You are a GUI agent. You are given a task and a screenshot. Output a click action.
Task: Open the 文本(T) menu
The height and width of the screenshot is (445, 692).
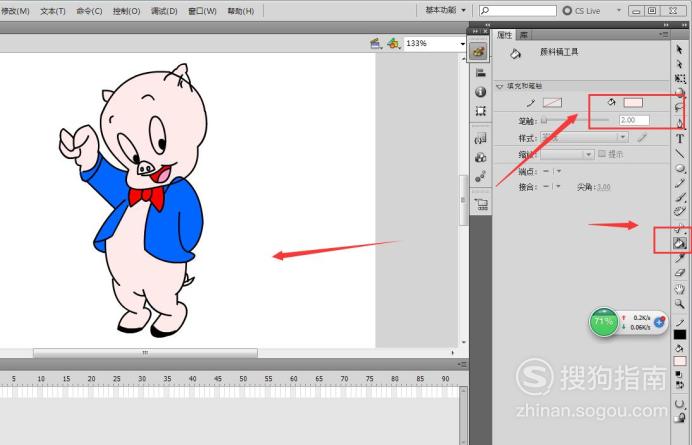tap(53, 11)
